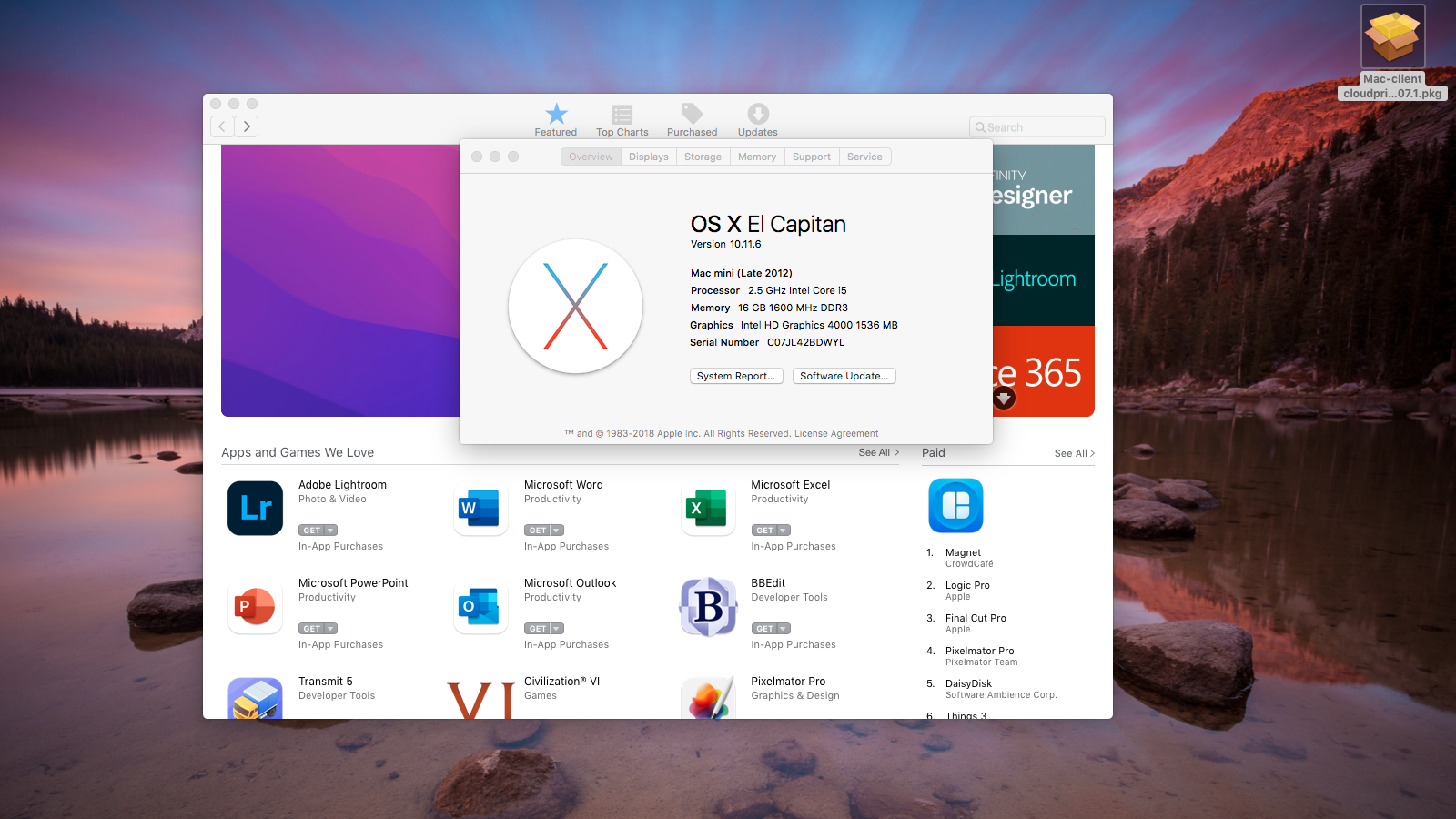This screenshot has height=819, width=1456.
Task: Open the Microsoft Outlook app title
Action: pos(570,583)
